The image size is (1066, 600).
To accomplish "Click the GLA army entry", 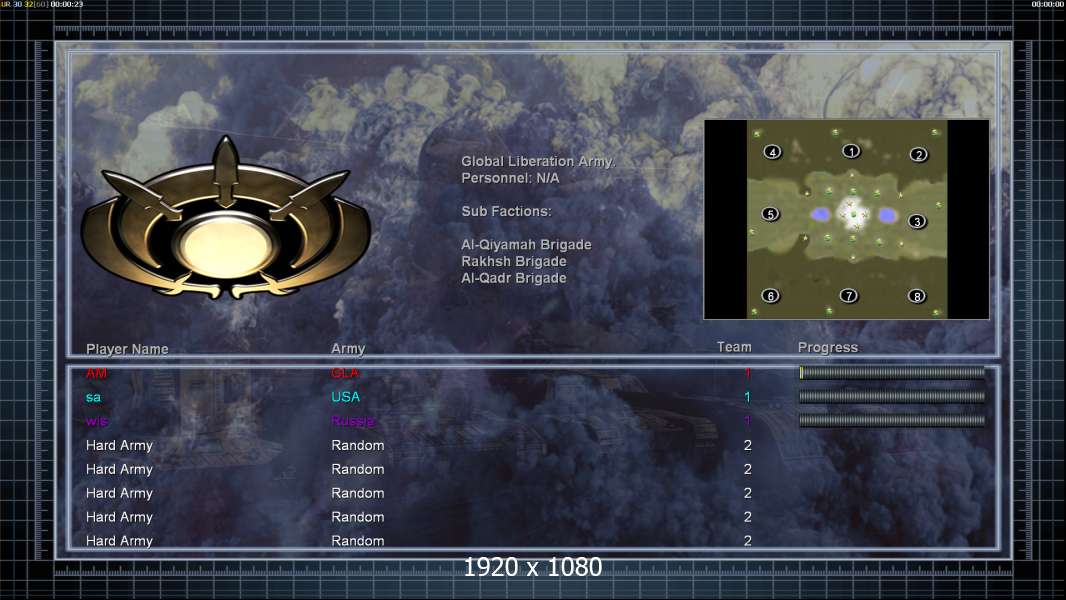I will [x=345, y=373].
